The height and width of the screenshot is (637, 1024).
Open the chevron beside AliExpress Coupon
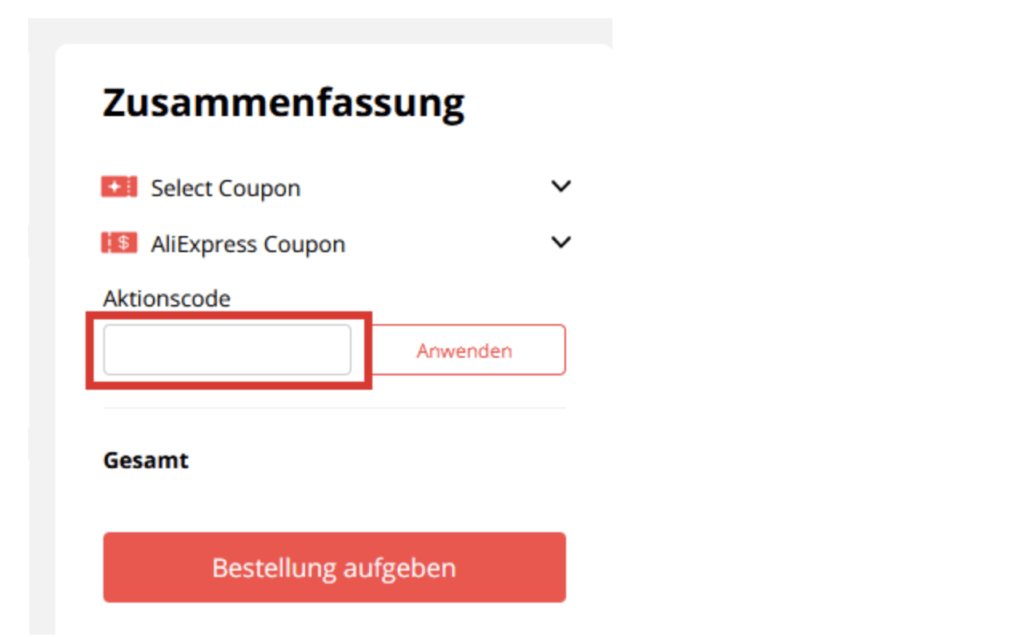coord(561,242)
